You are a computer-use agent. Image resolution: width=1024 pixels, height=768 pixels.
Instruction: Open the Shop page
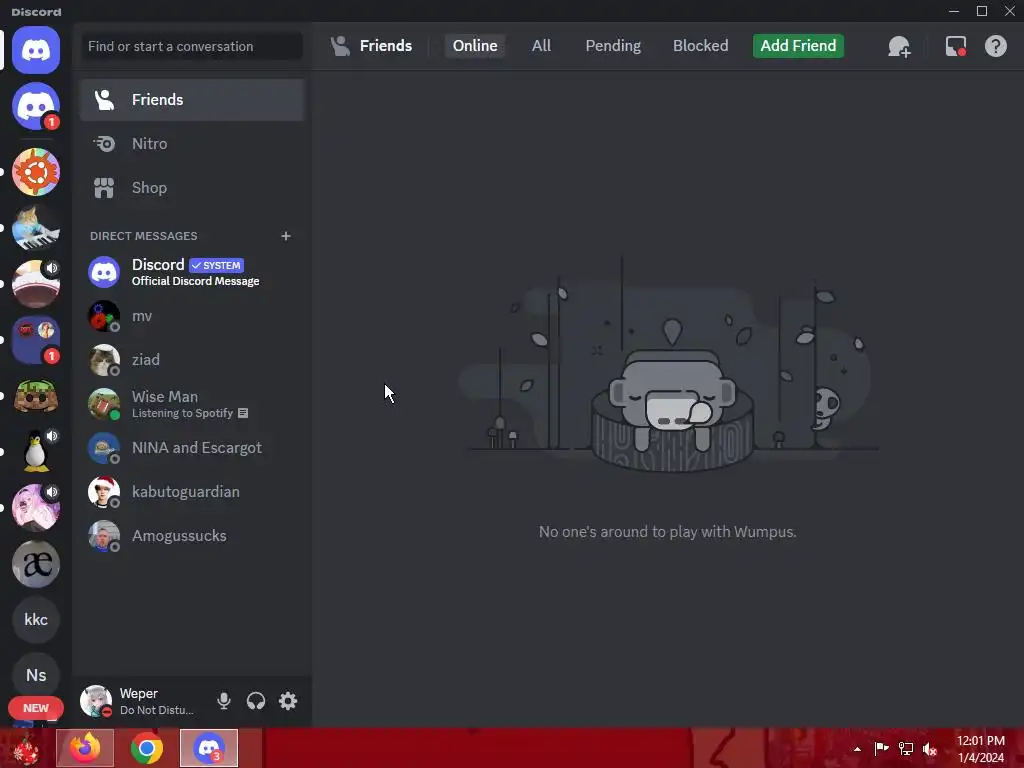[x=192, y=188]
